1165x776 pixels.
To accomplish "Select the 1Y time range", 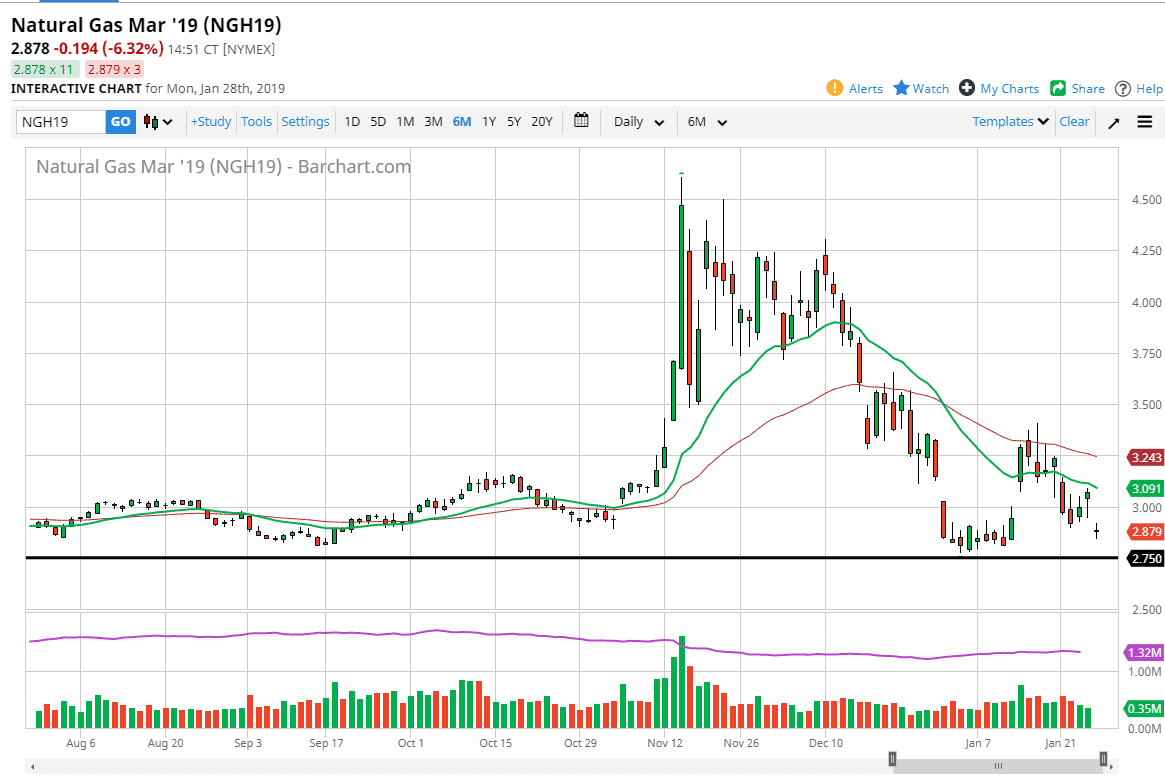I will point(489,121).
